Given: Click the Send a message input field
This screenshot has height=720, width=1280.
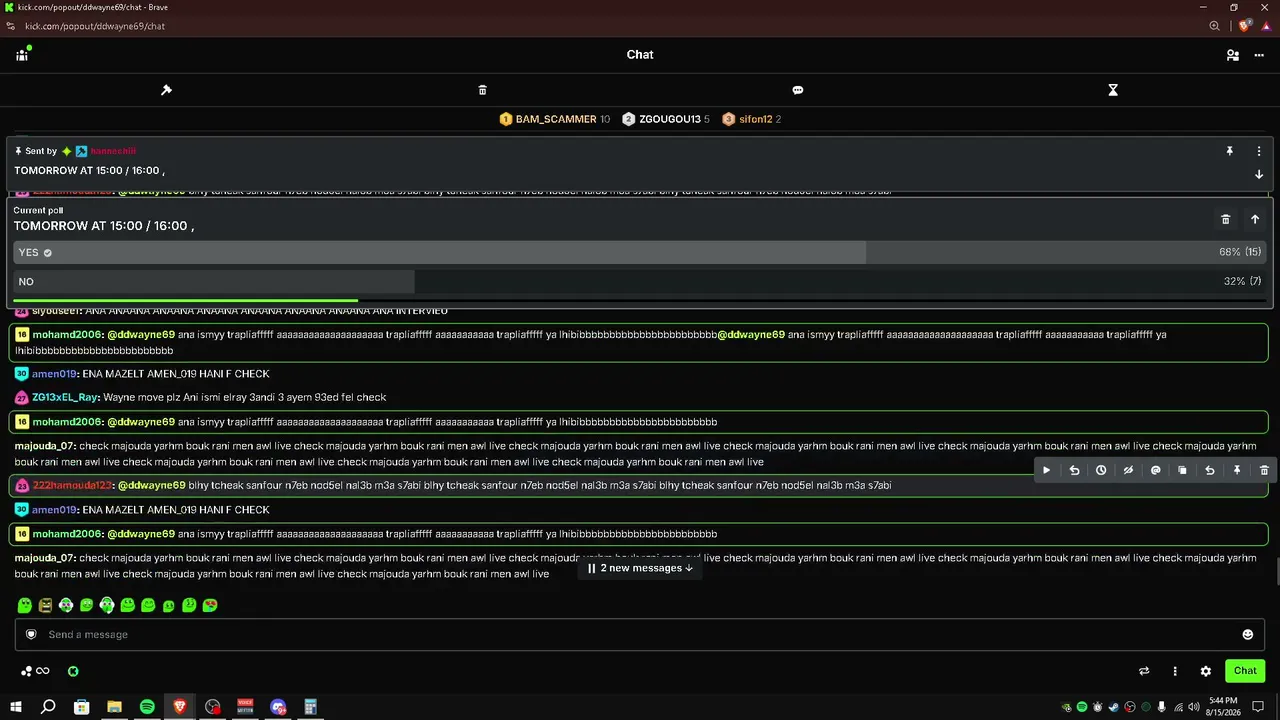Looking at the screenshot, I should click(x=640, y=634).
